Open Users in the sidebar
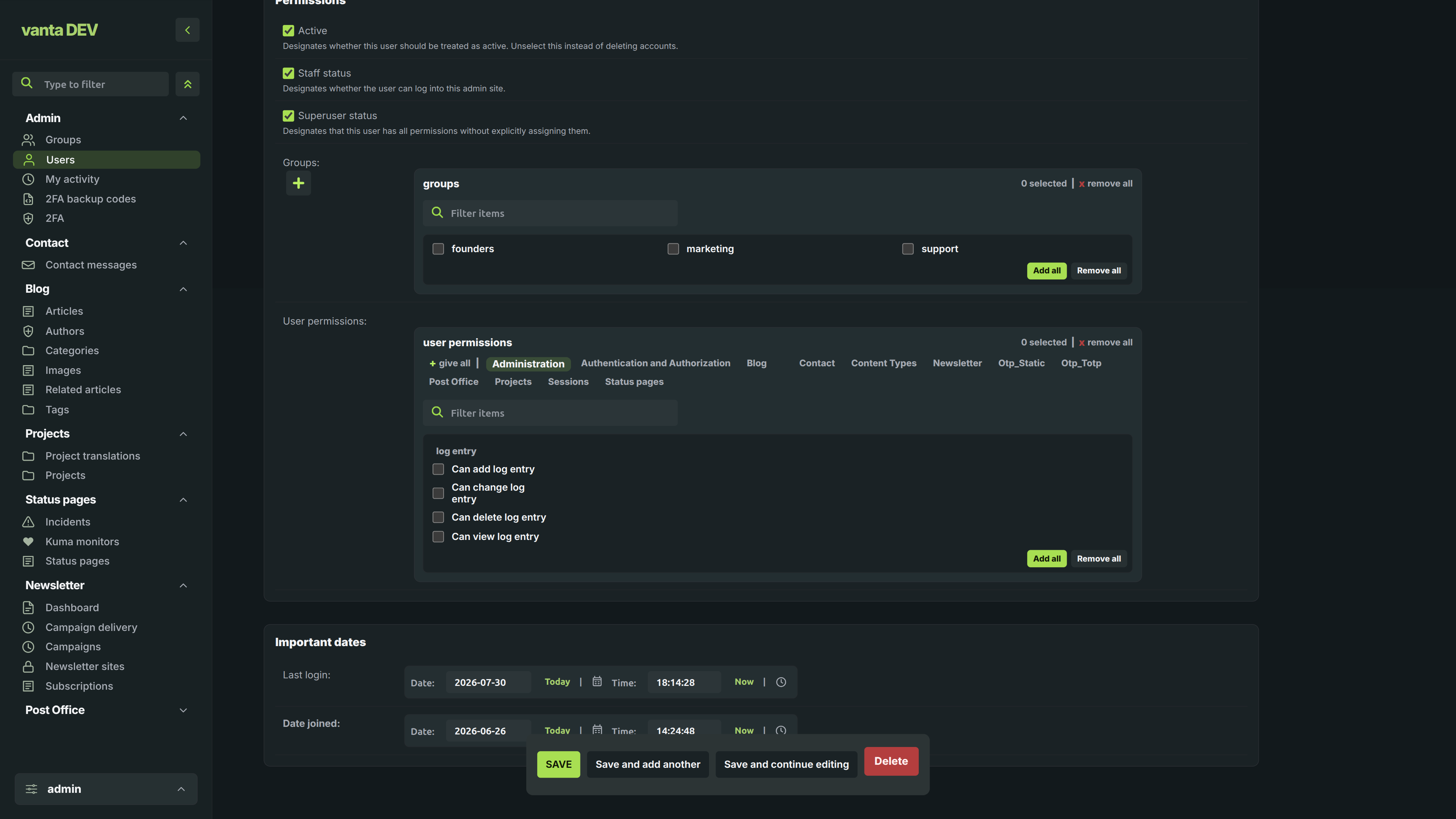Screen dimensions: 1456x819 [x=106, y=160]
